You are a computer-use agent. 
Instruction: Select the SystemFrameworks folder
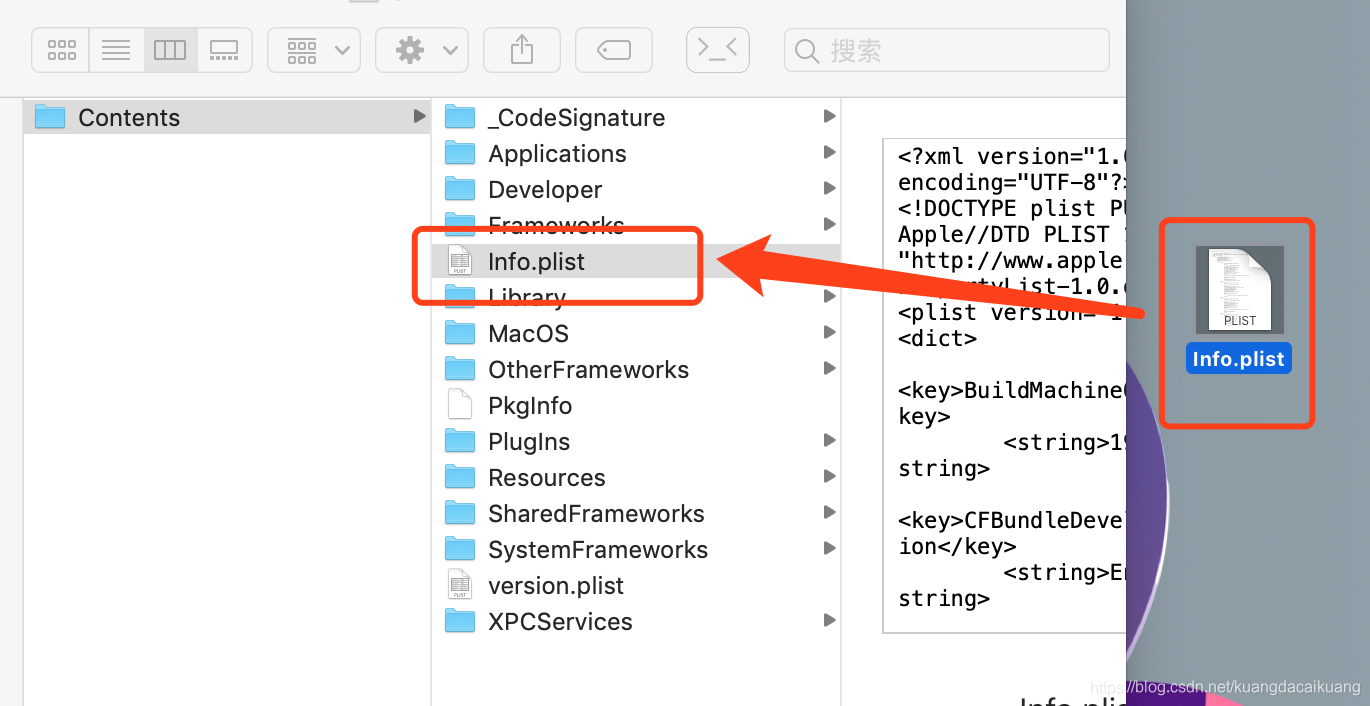click(x=636, y=549)
